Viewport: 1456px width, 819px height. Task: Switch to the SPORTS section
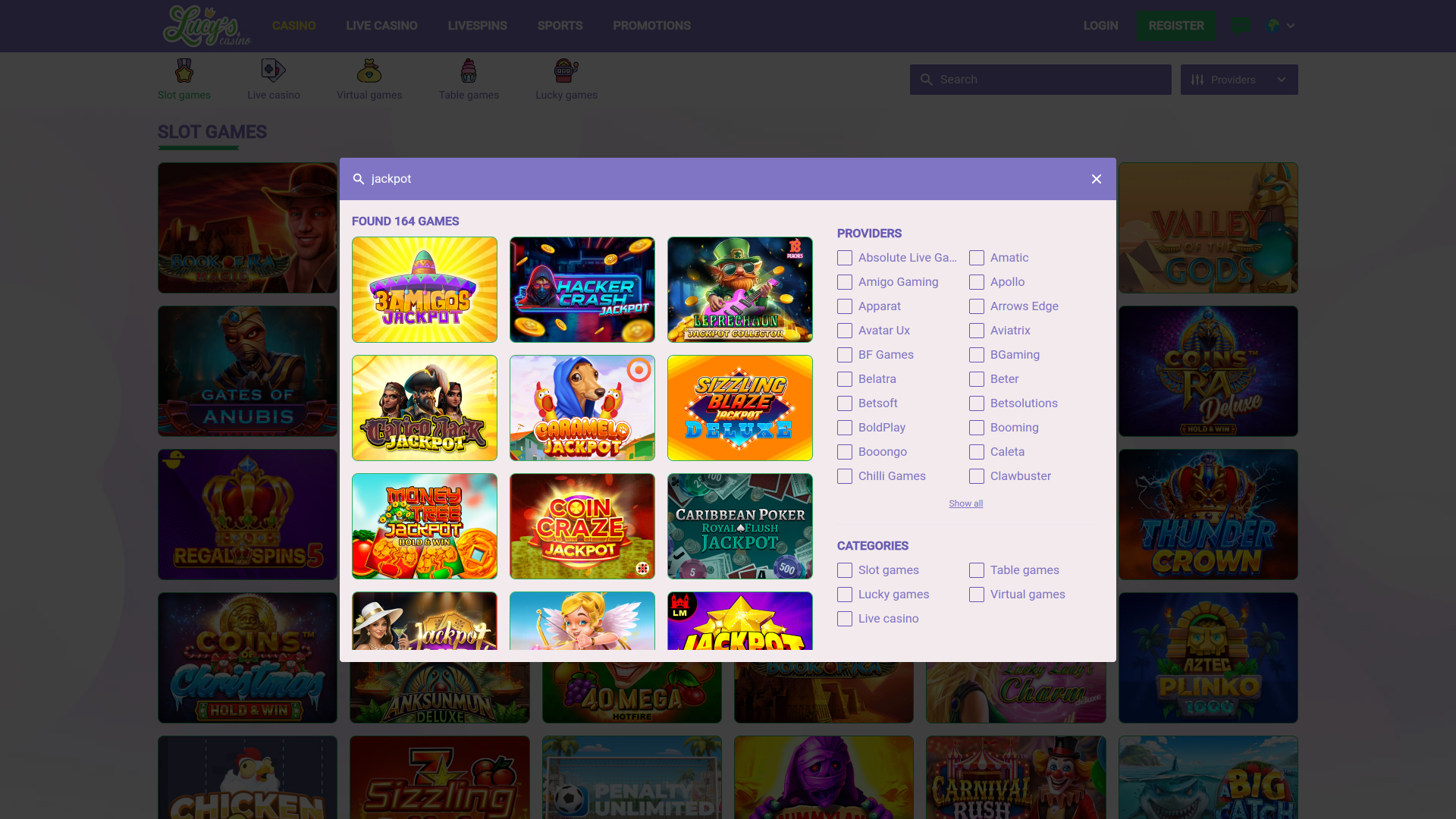tap(560, 25)
